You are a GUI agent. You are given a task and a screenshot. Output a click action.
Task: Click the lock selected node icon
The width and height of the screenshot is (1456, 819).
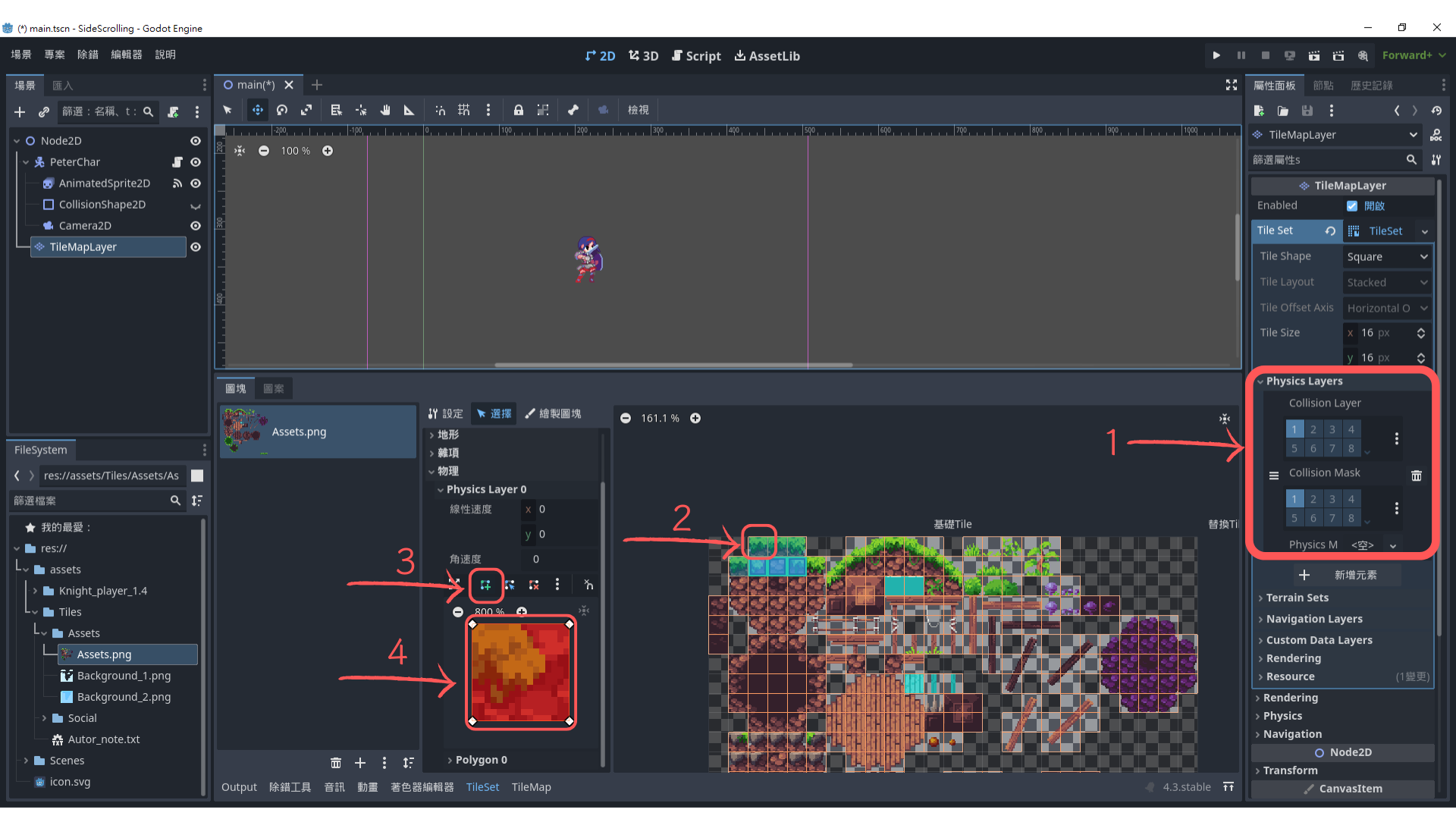coord(518,110)
